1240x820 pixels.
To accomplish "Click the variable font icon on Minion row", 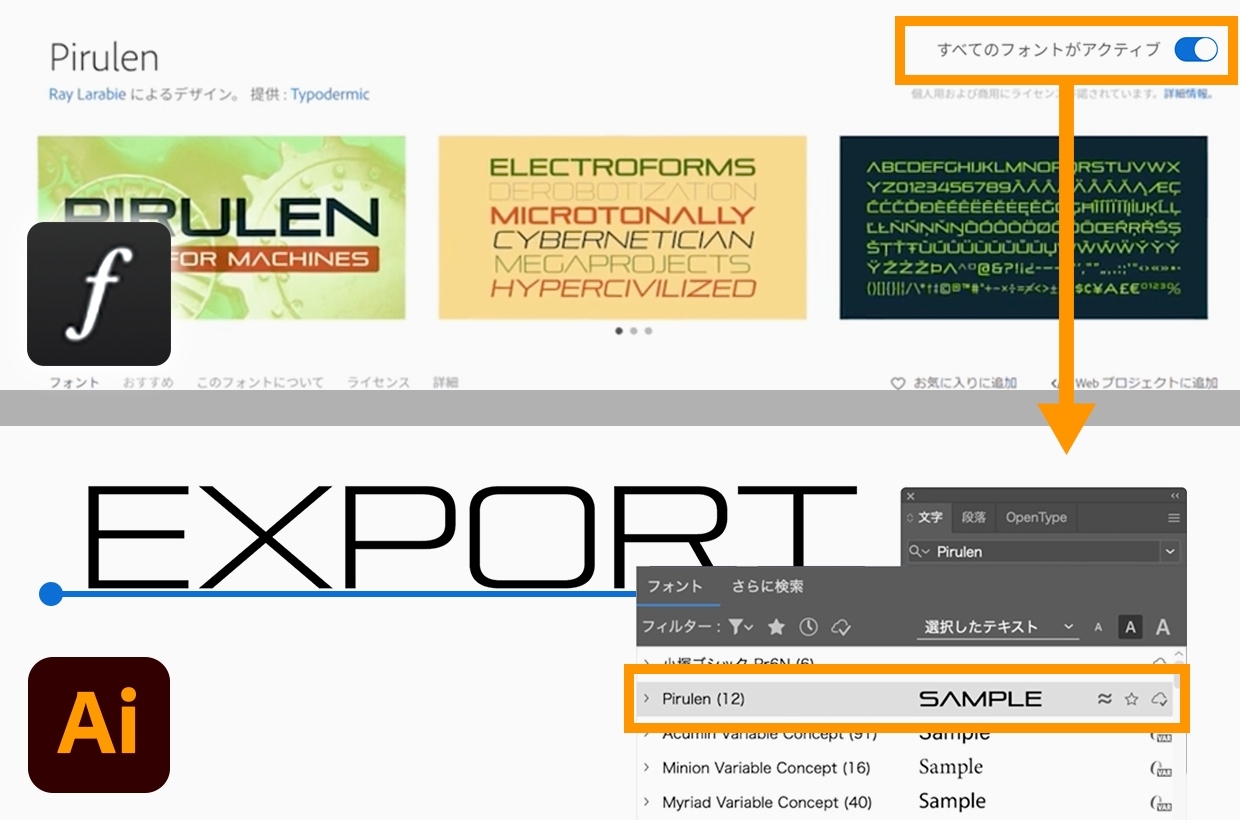I will pyautogui.click(x=1161, y=769).
